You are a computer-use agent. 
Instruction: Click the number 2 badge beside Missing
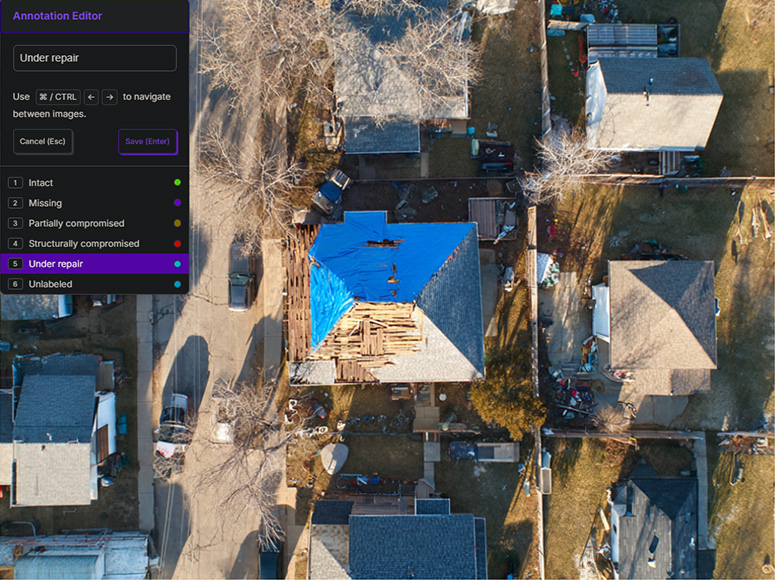point(15,203)
